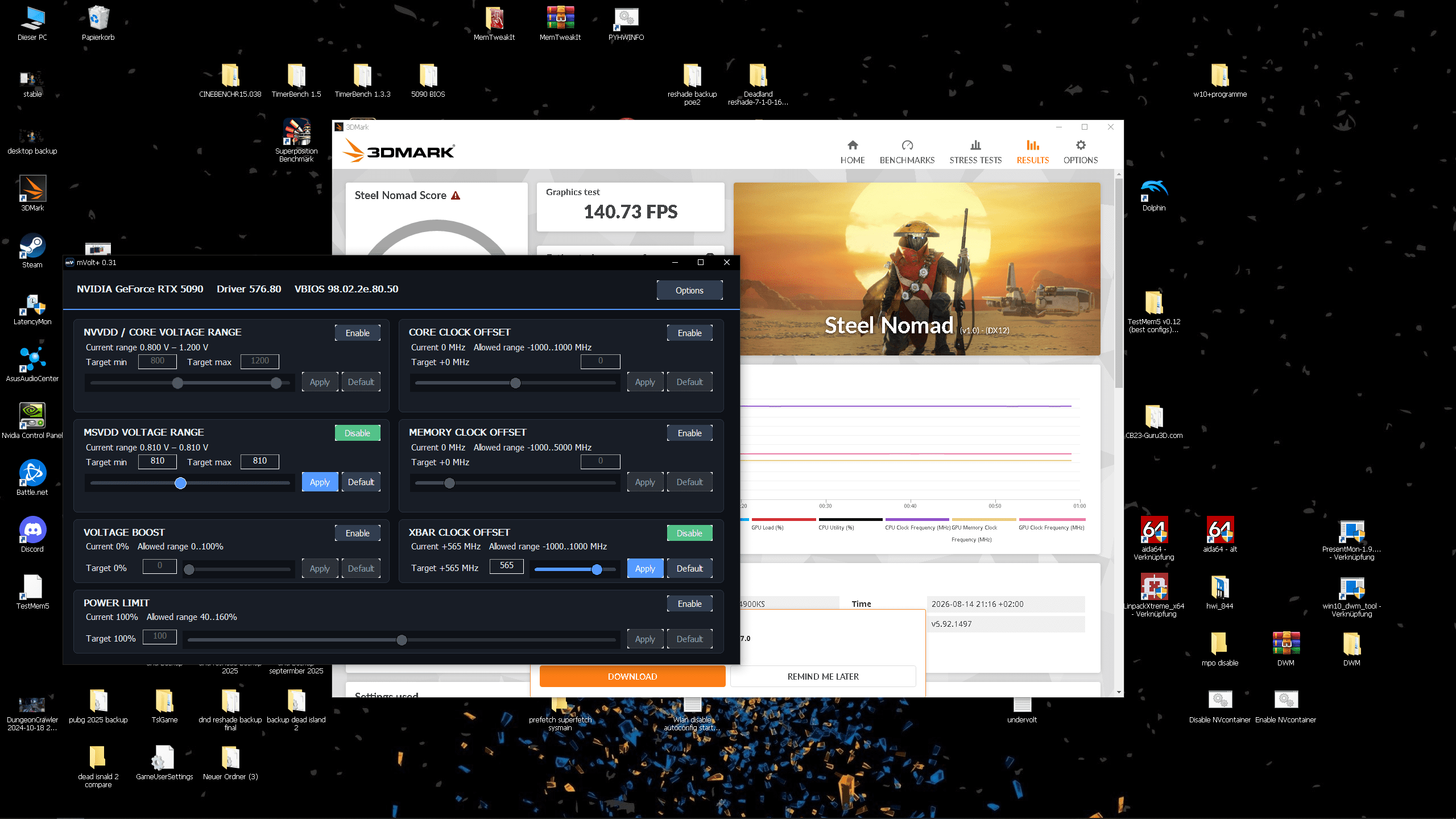The width and height of the screenshot is (1456, 819).
Task: Open the Nvidia Control Panel shortcut
Action: (x=32, y=421)
